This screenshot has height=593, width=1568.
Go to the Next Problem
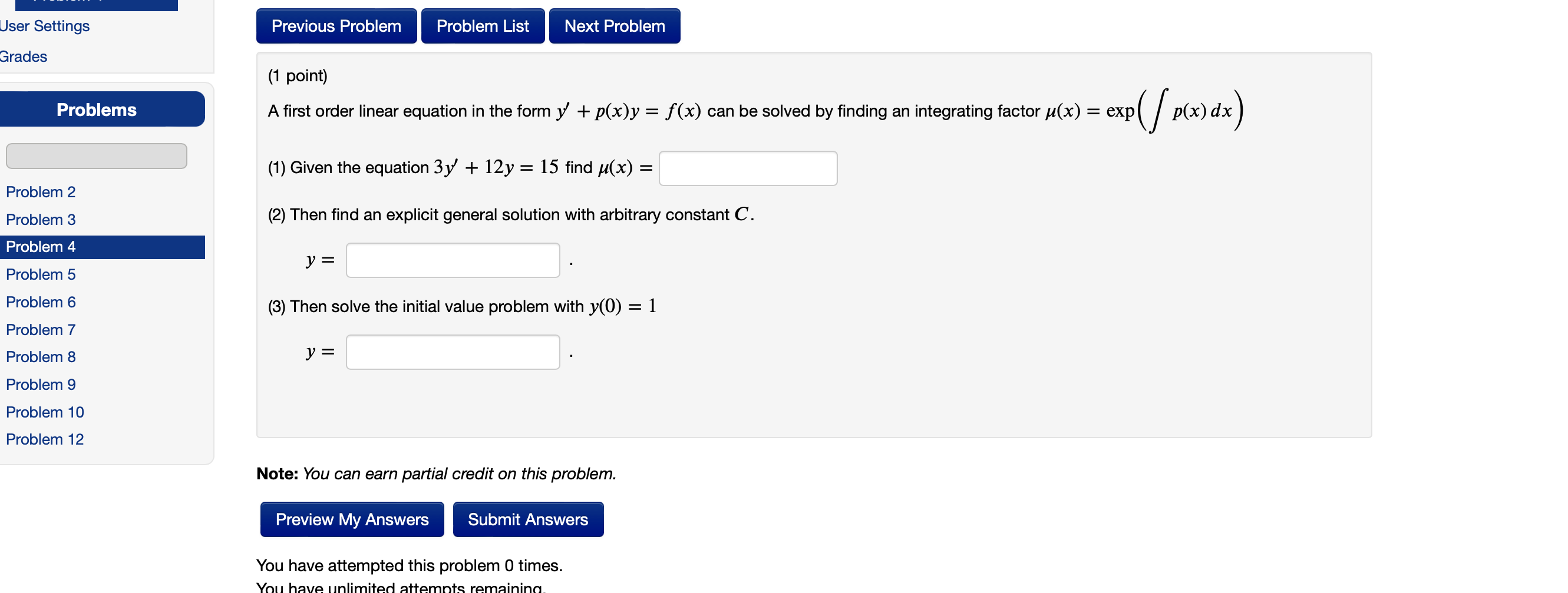(x=614, y=26)
